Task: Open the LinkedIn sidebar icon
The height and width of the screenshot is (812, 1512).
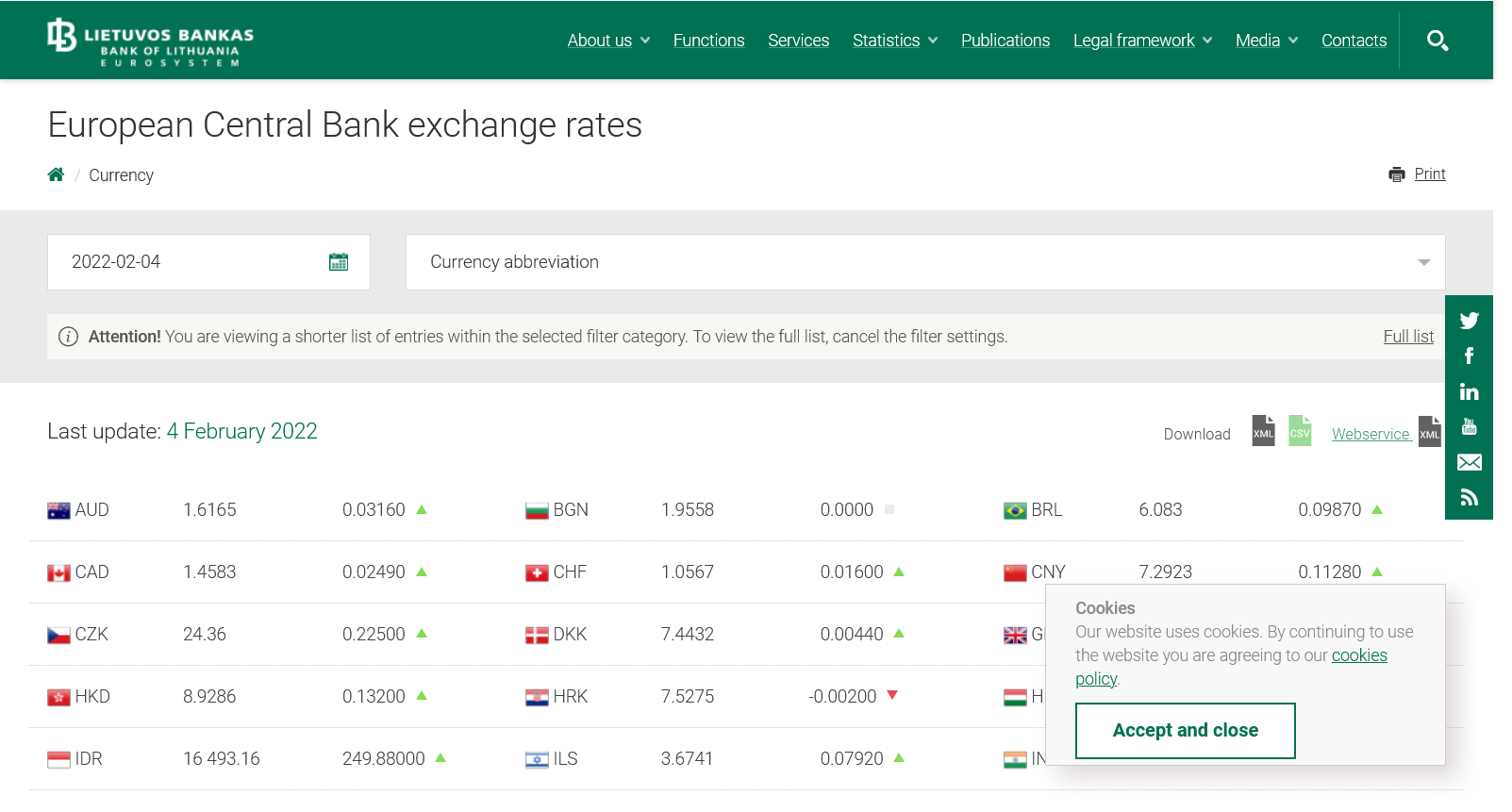Action: [1469, 391]
